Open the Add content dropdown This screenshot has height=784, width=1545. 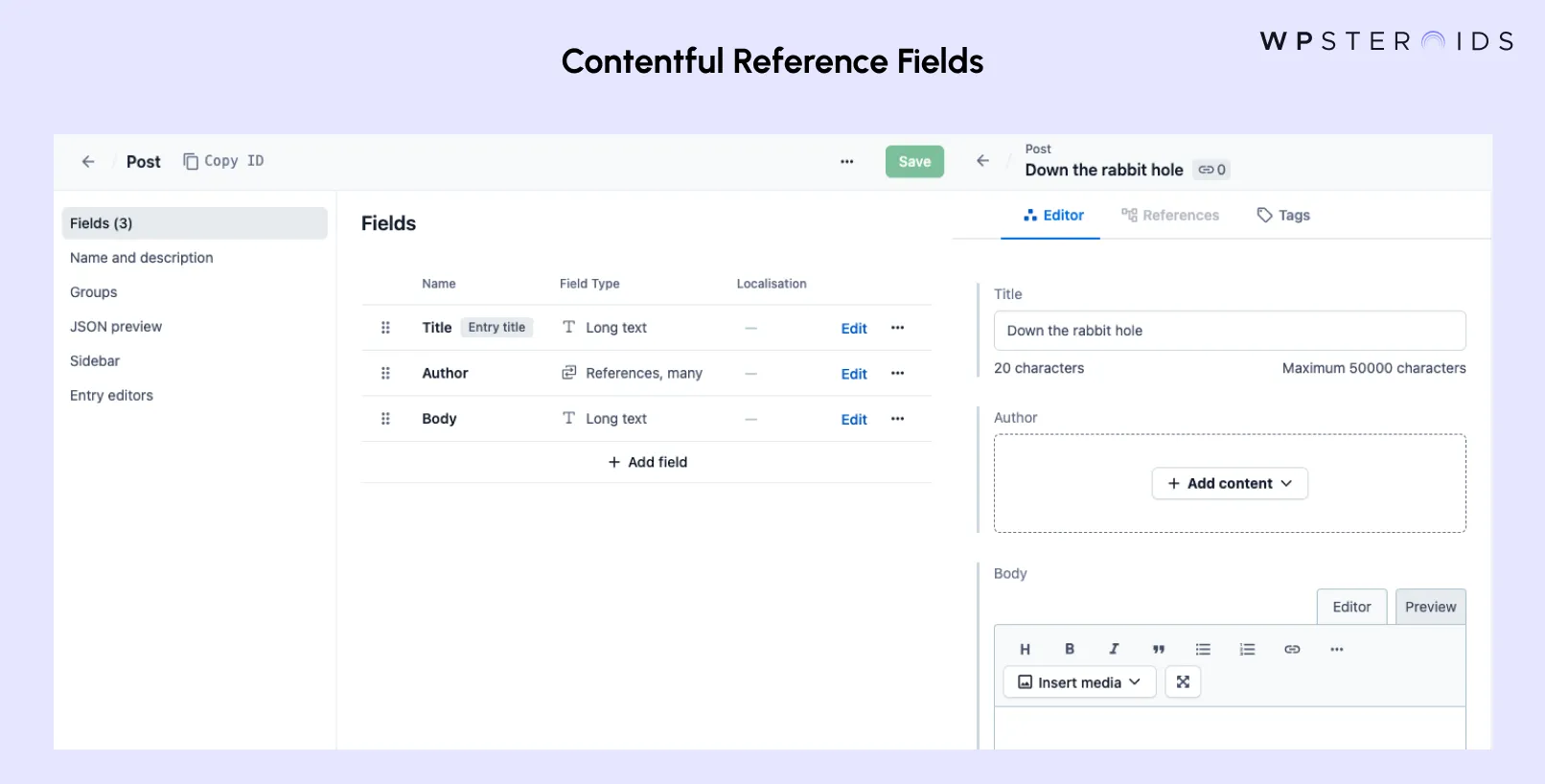[1230, 484]
